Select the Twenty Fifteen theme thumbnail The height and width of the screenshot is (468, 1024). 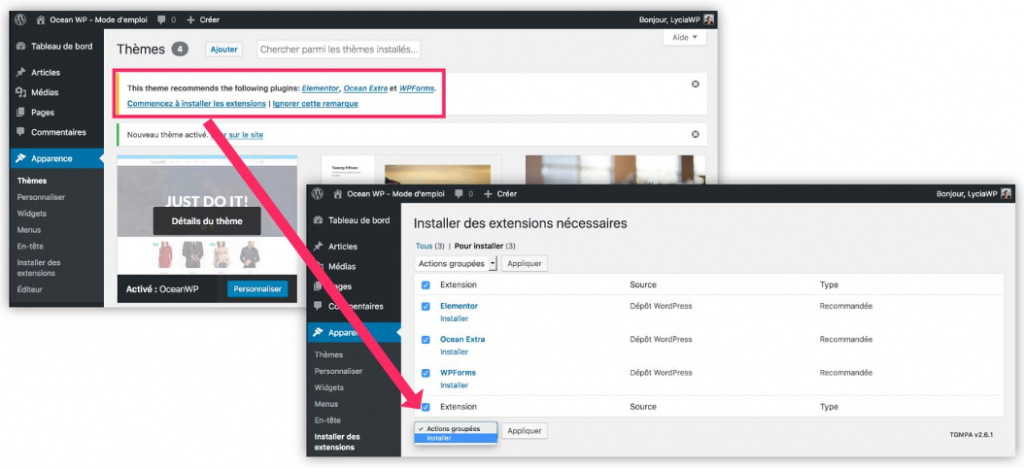[411, 172]
